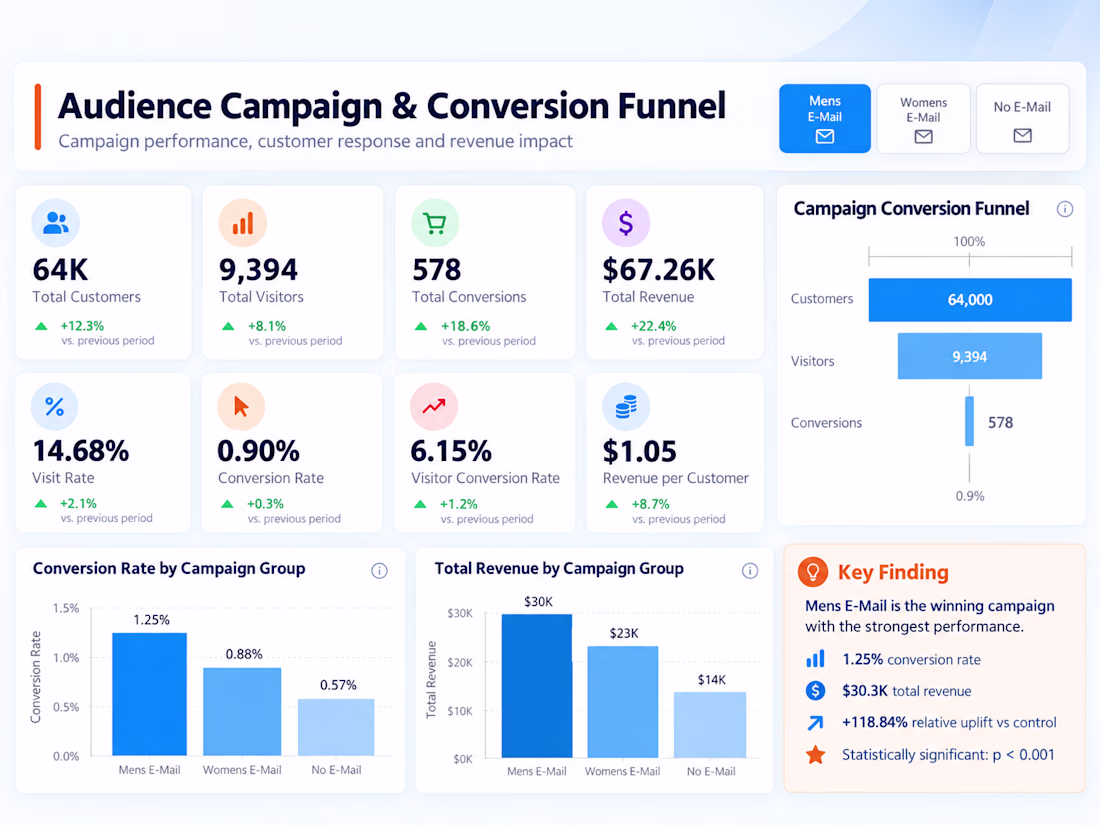Click the trending arrow Visitor Conversion icon
1100x825 pixels.
coord(434,406)
